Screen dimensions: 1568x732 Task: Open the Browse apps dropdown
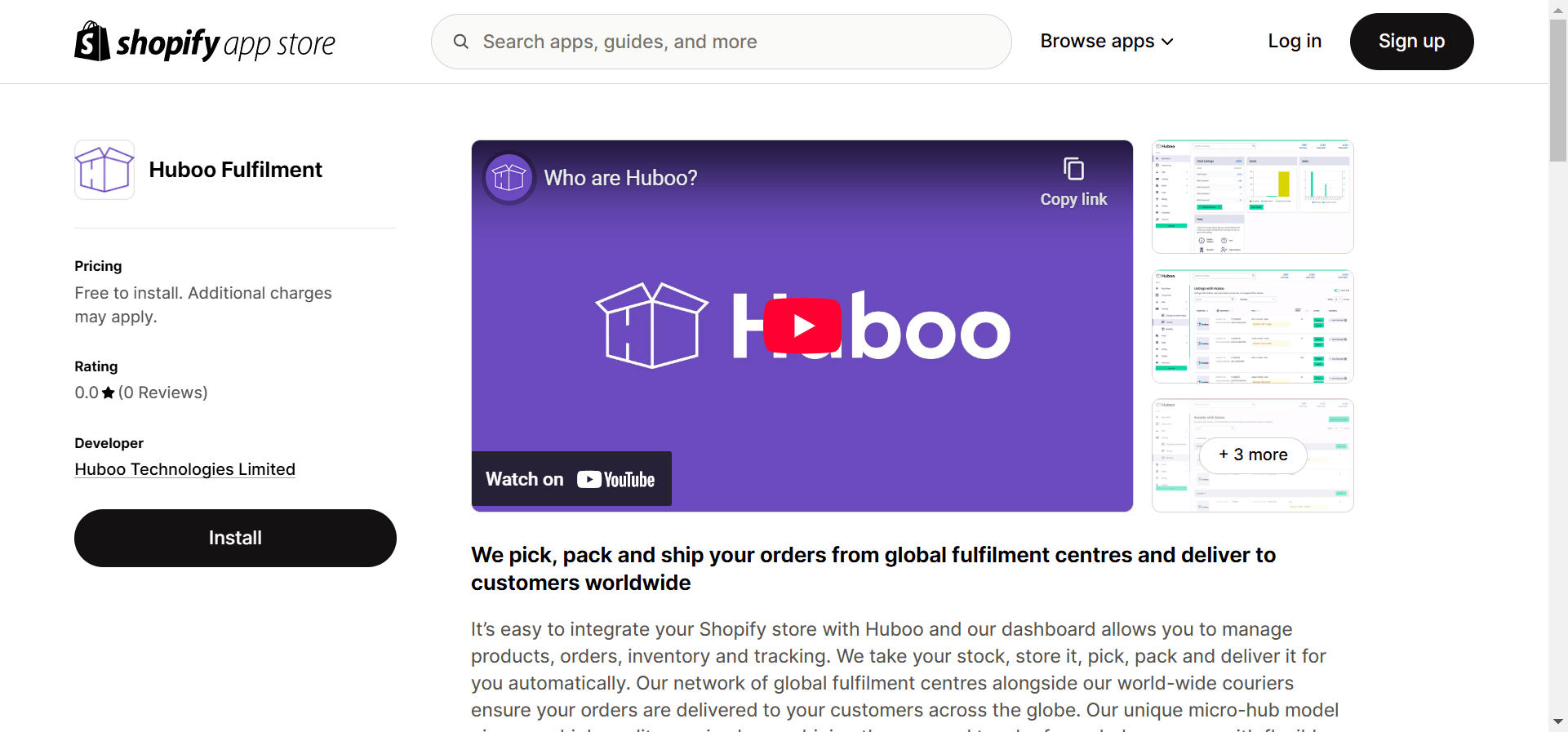pos(1105,41)
